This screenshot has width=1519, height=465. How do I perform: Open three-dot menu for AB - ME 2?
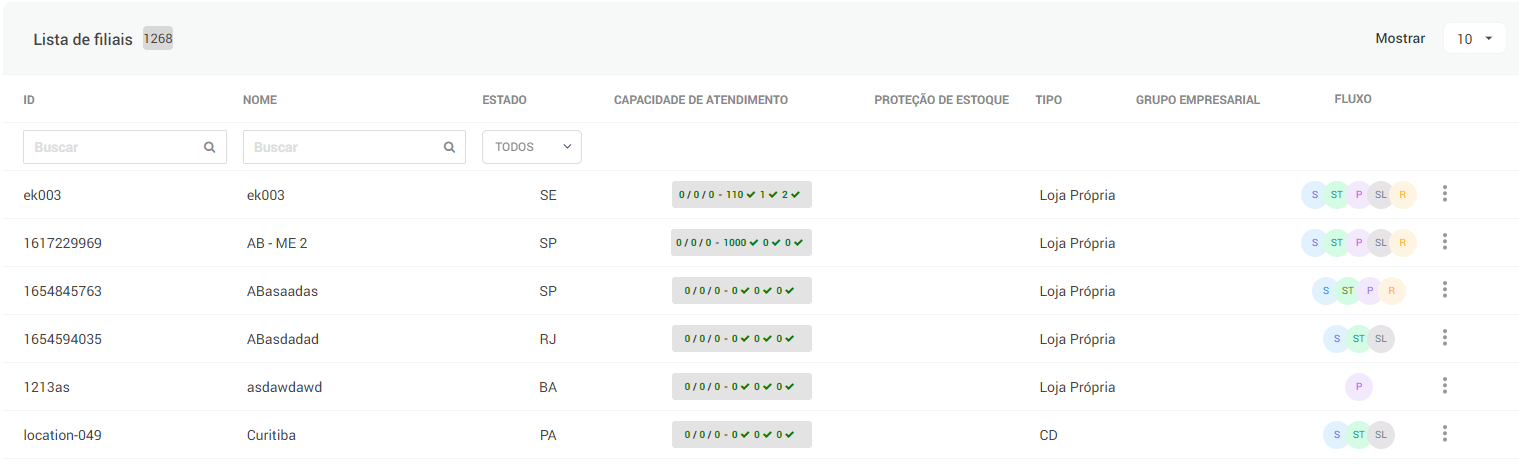tap(1445, 242)
